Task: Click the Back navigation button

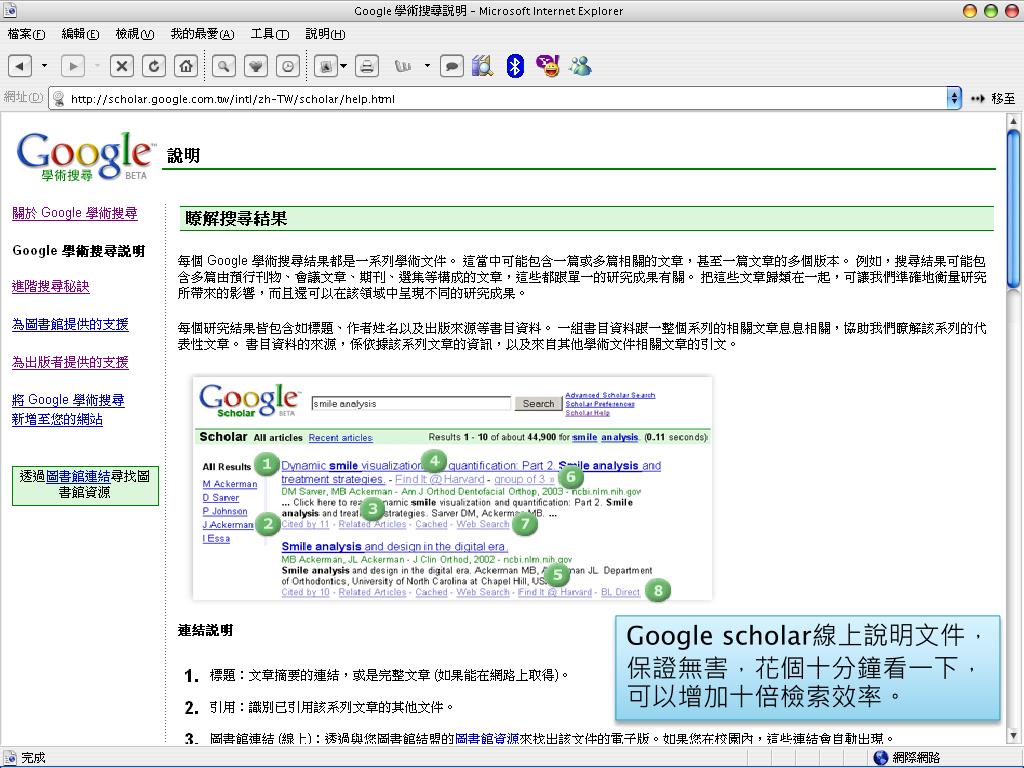Action: (20, 66)
